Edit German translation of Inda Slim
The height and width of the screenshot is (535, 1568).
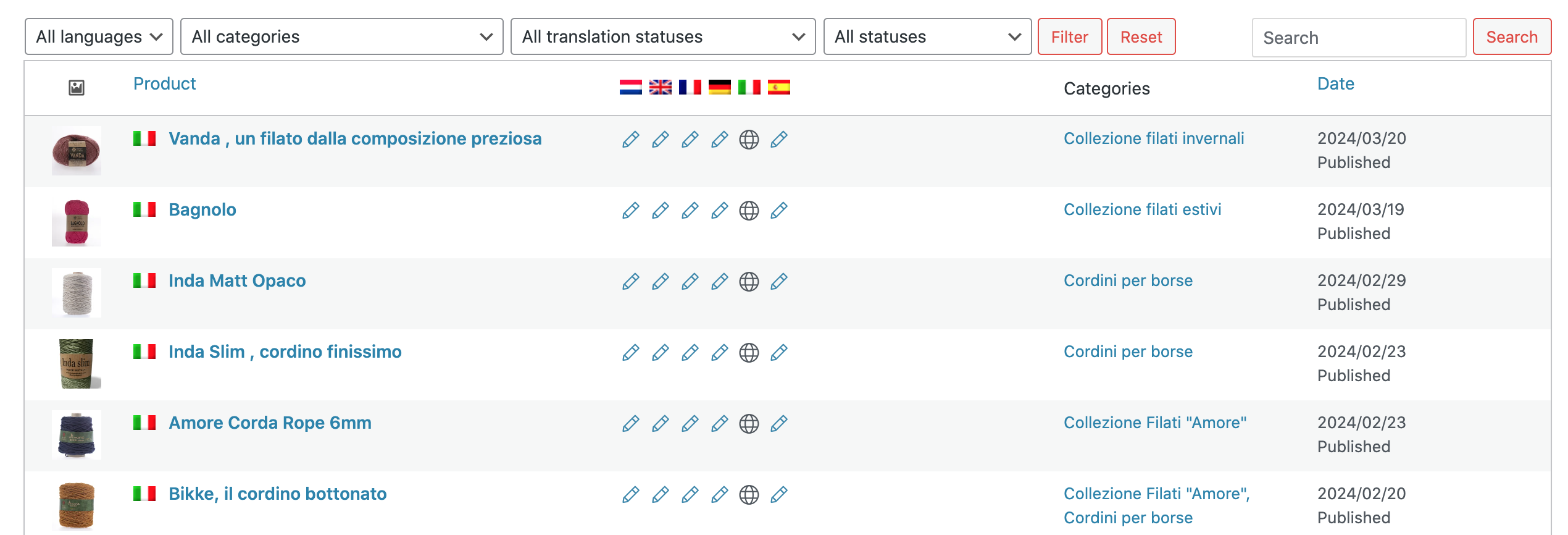(719, 353)
